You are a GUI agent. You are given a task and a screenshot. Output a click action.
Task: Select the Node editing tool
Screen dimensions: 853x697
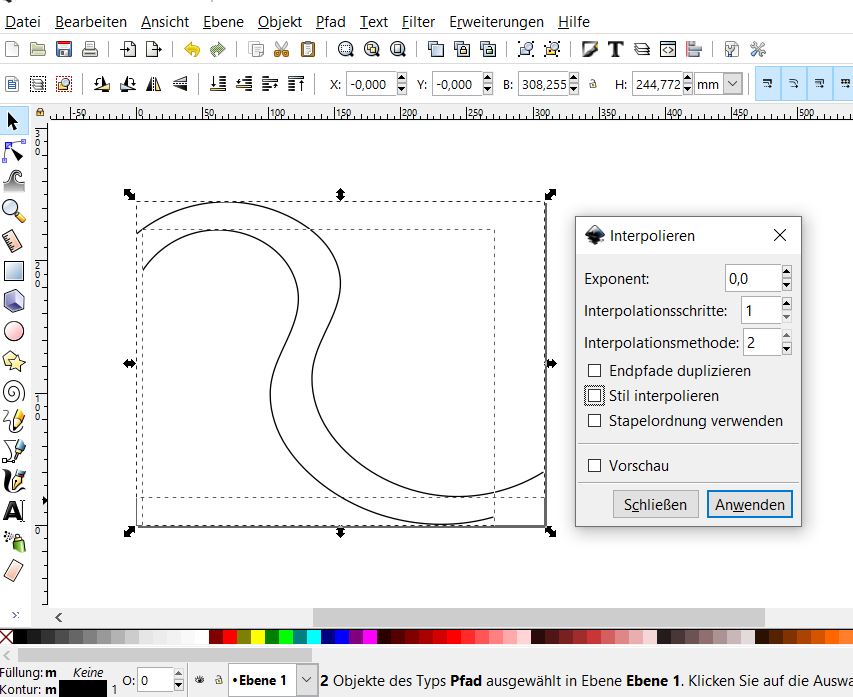click(14, 151)
